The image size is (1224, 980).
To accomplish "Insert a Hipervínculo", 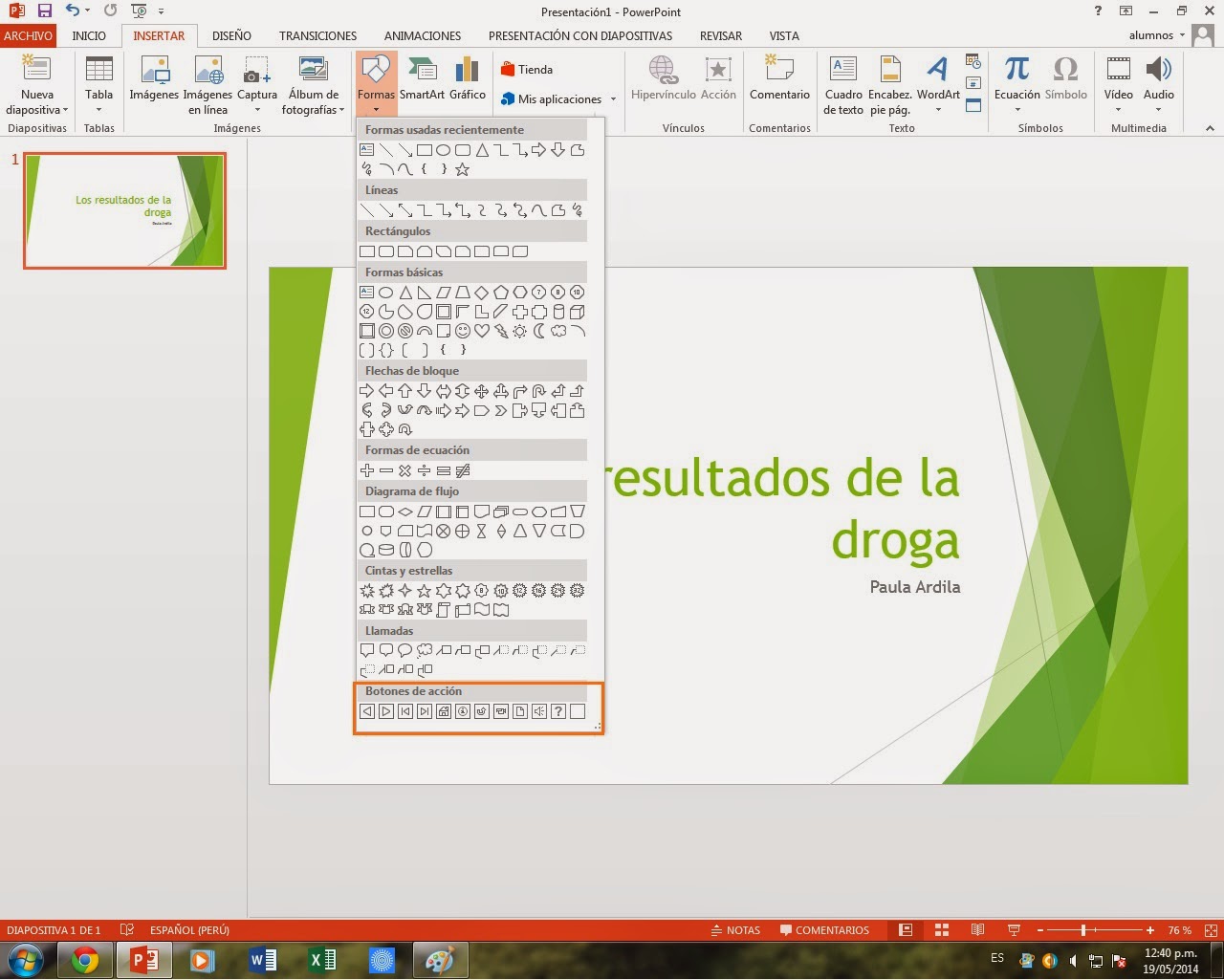I will point(664,81).
